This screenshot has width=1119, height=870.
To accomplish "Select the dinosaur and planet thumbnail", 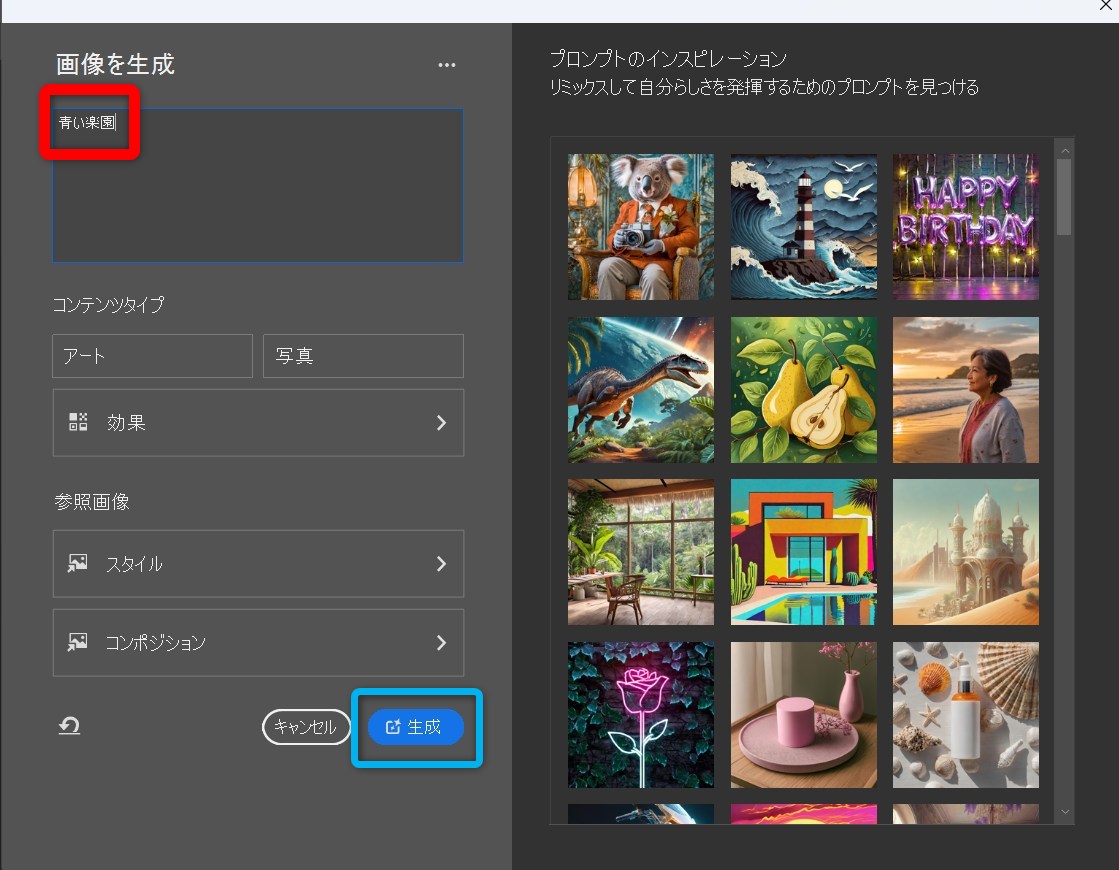I will coord(641,390).
